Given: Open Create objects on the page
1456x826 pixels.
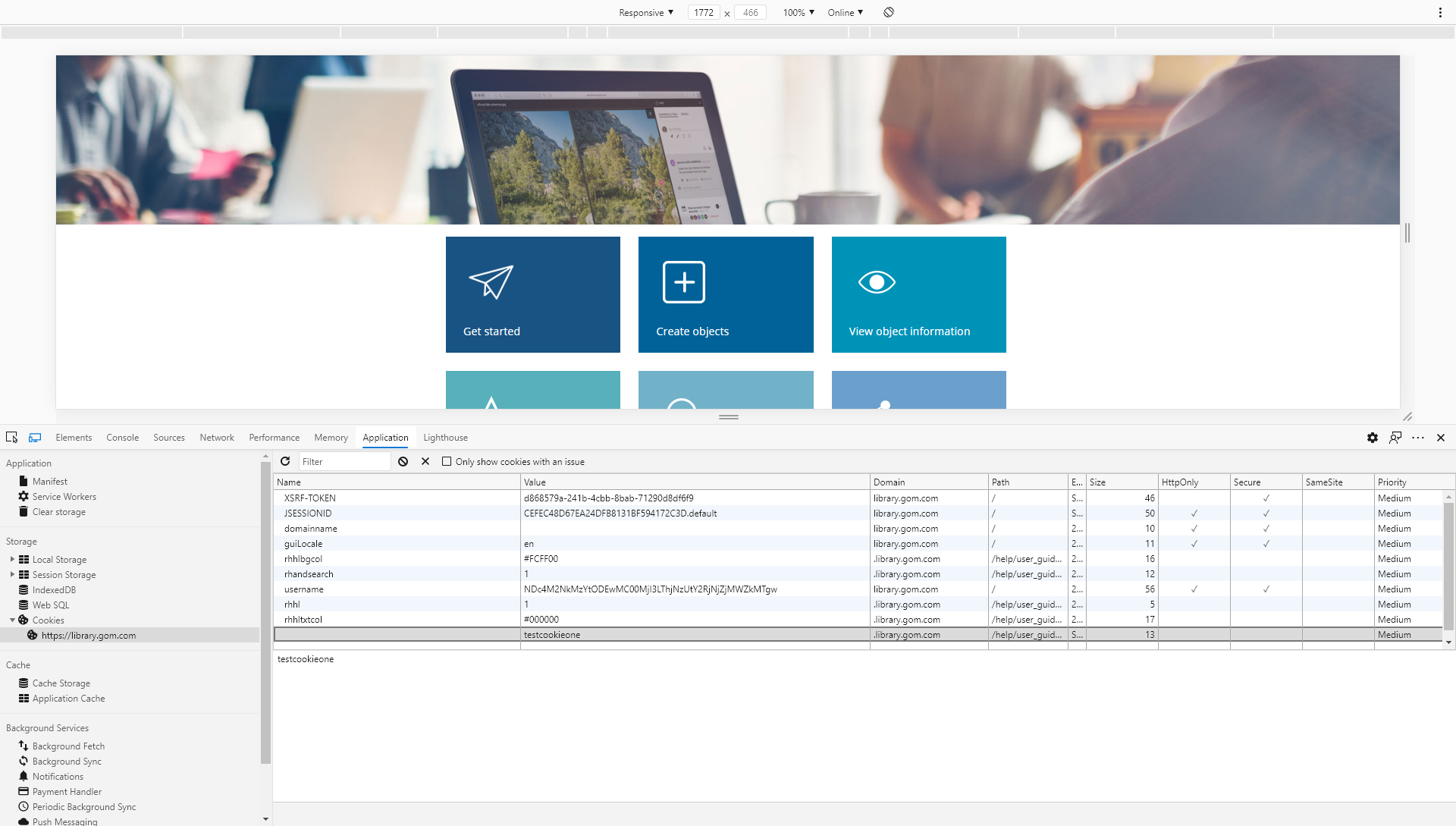Looking at the screenshot, I should (726, 294).
